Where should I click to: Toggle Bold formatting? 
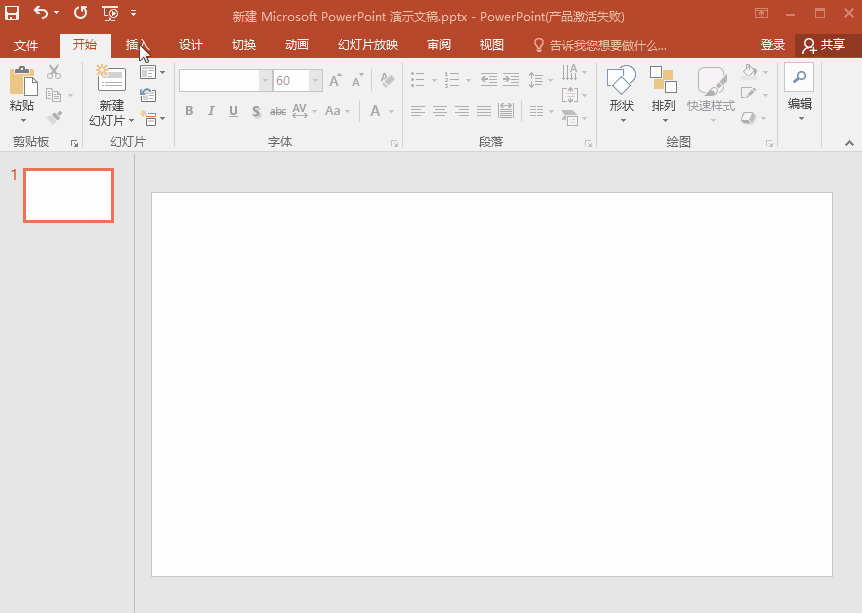[x=189, y=111]
